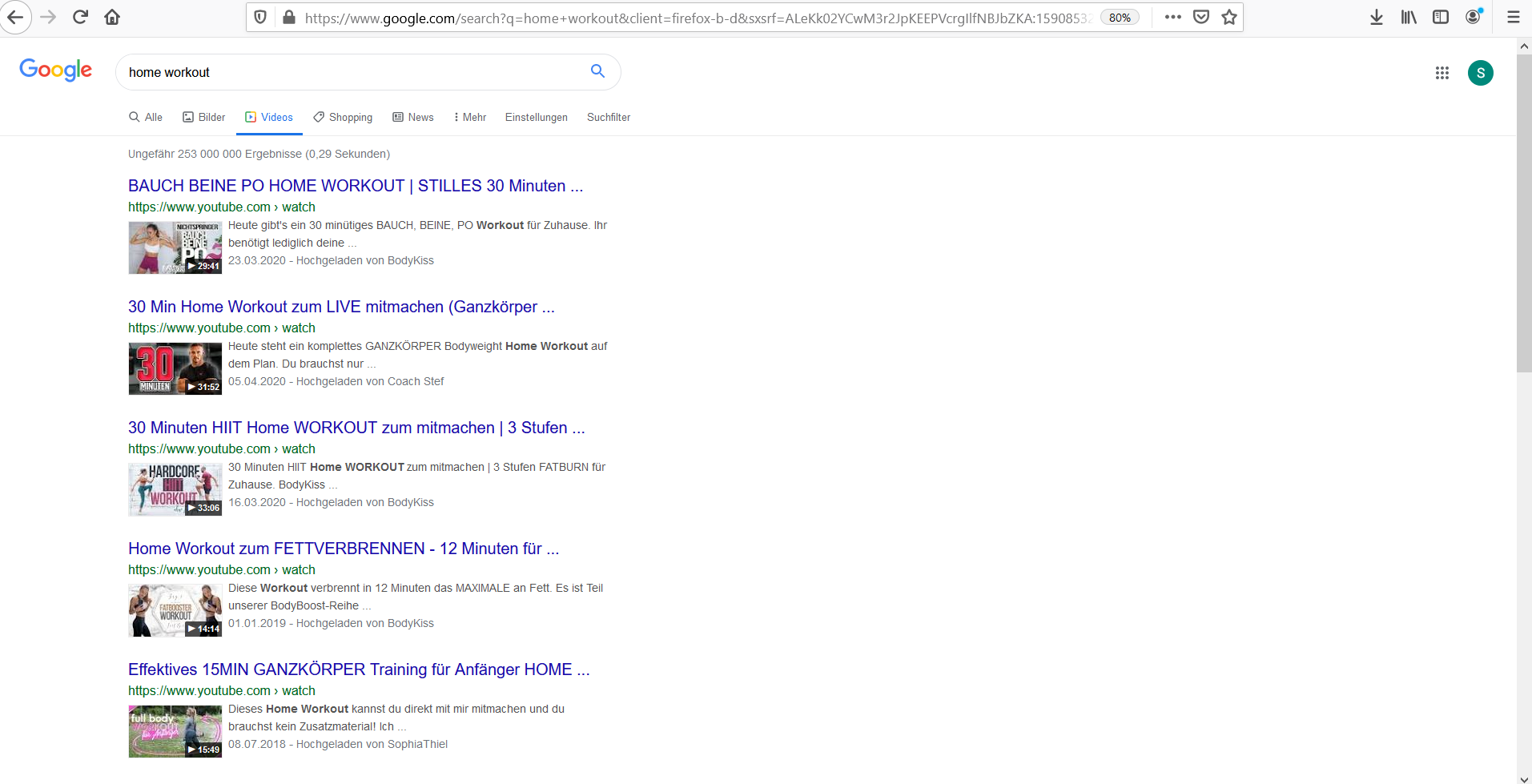Click the Firefox URL address bar
The width and height of the screenshot is (1532, 784).
point(697,18)
